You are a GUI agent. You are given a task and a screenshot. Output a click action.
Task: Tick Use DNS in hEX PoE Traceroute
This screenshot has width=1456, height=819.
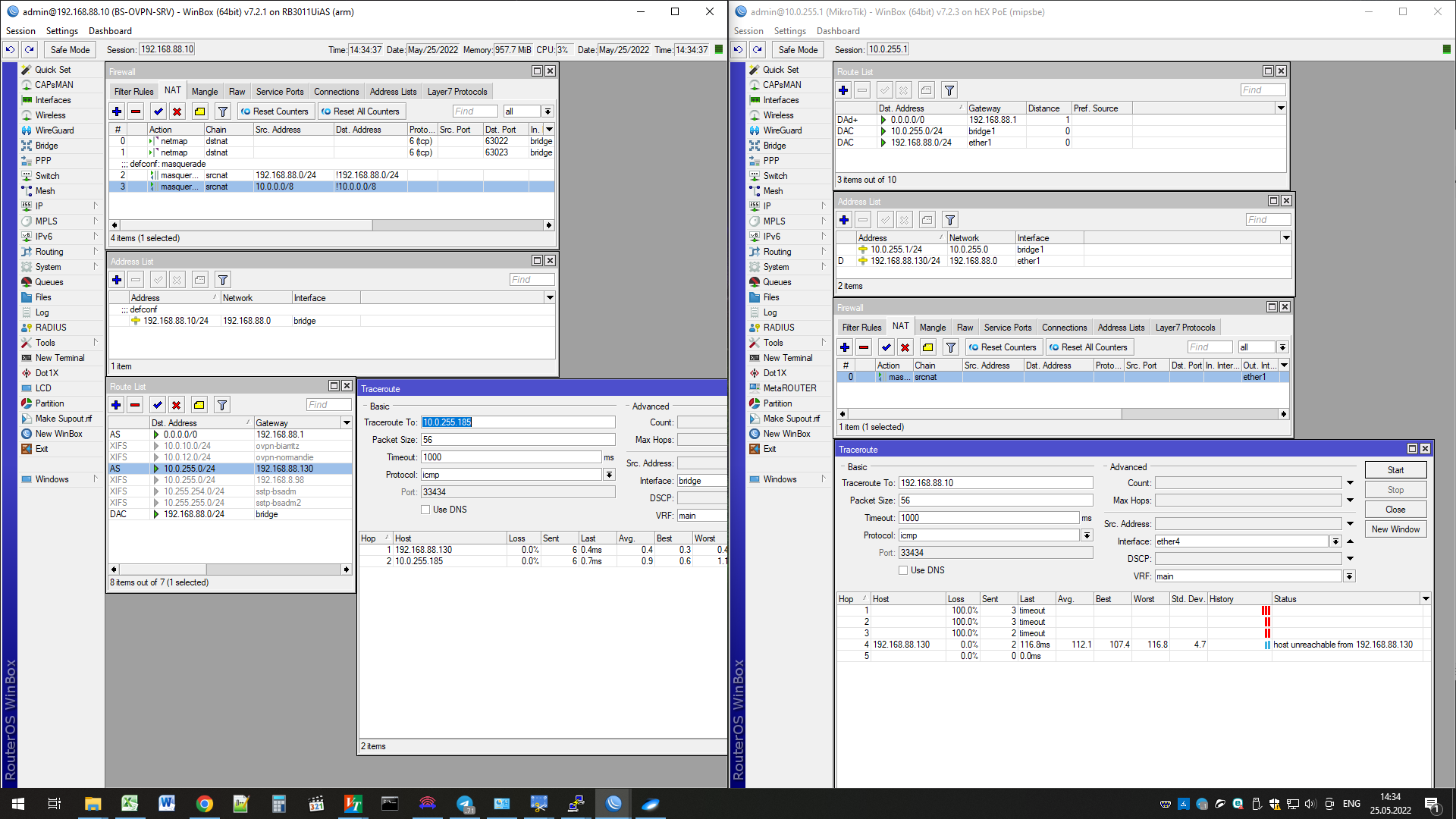tap(903, 571)
